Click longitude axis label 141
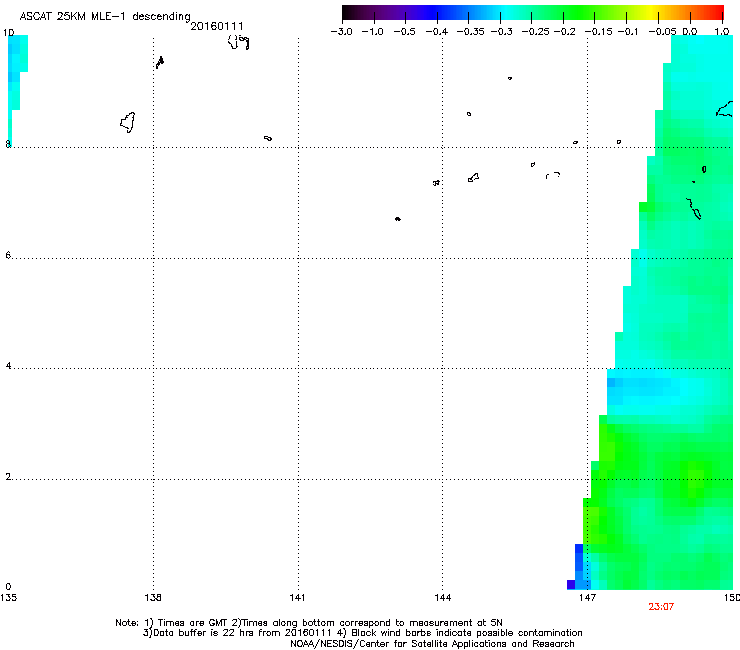 [297, 598]
